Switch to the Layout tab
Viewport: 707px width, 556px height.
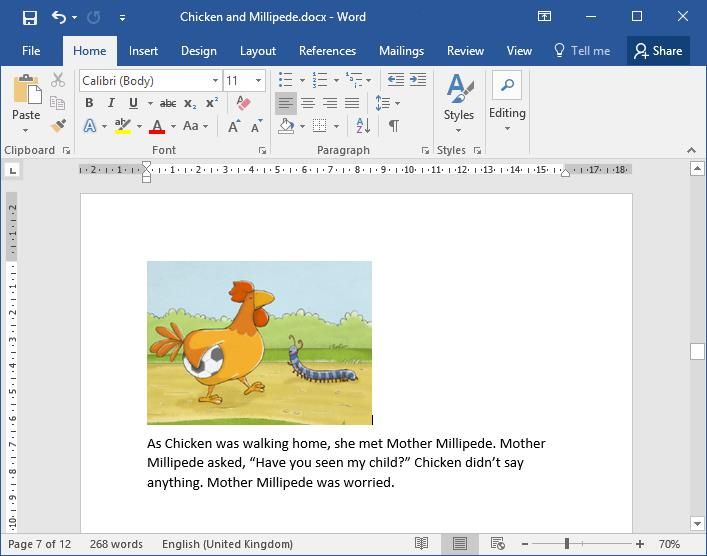[x=258, y=51]
